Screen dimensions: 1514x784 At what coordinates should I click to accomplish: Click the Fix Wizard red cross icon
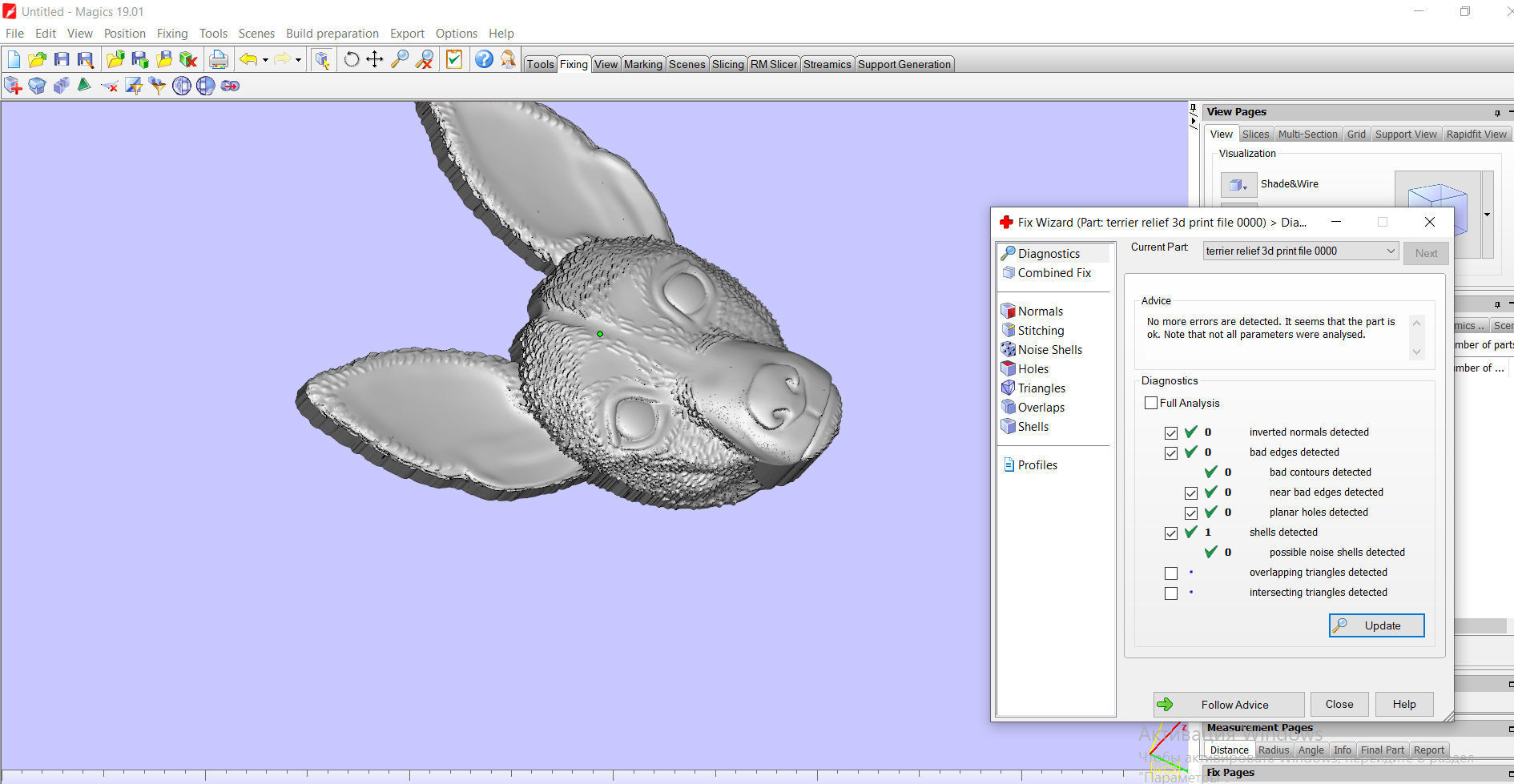pos(1006,223)
